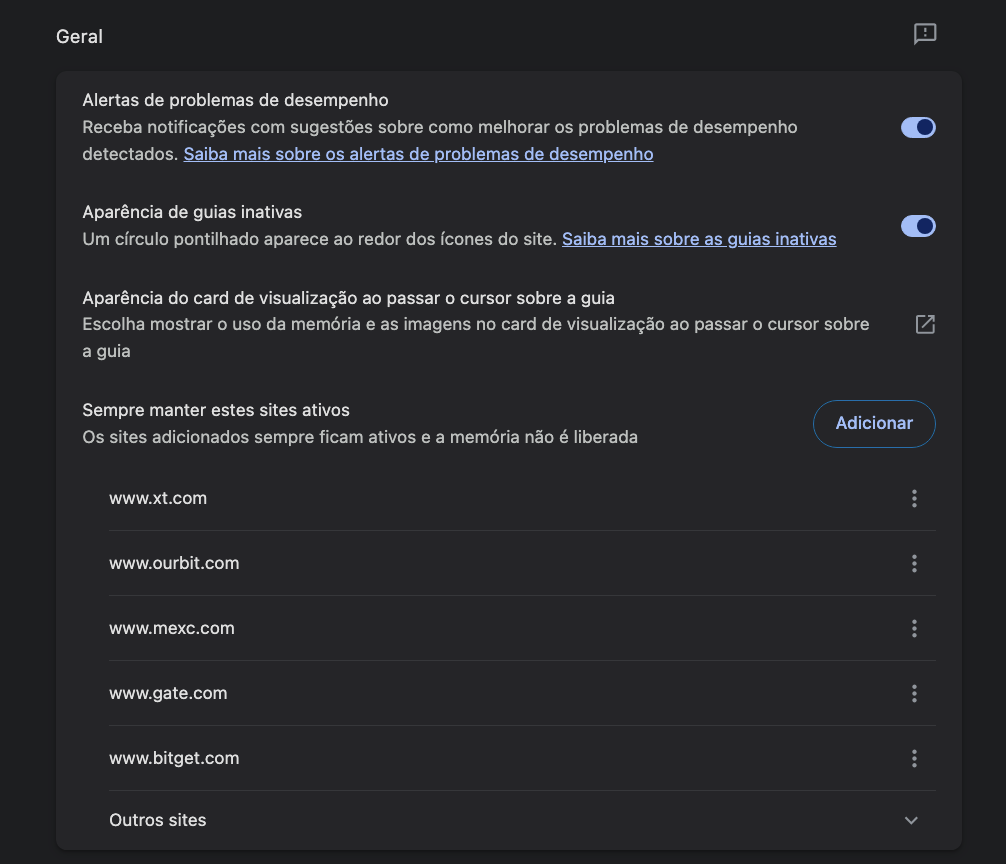Expand the Outros sites chevron
The width and height of the screenshot is (1006, 864).
coord(911,821)
